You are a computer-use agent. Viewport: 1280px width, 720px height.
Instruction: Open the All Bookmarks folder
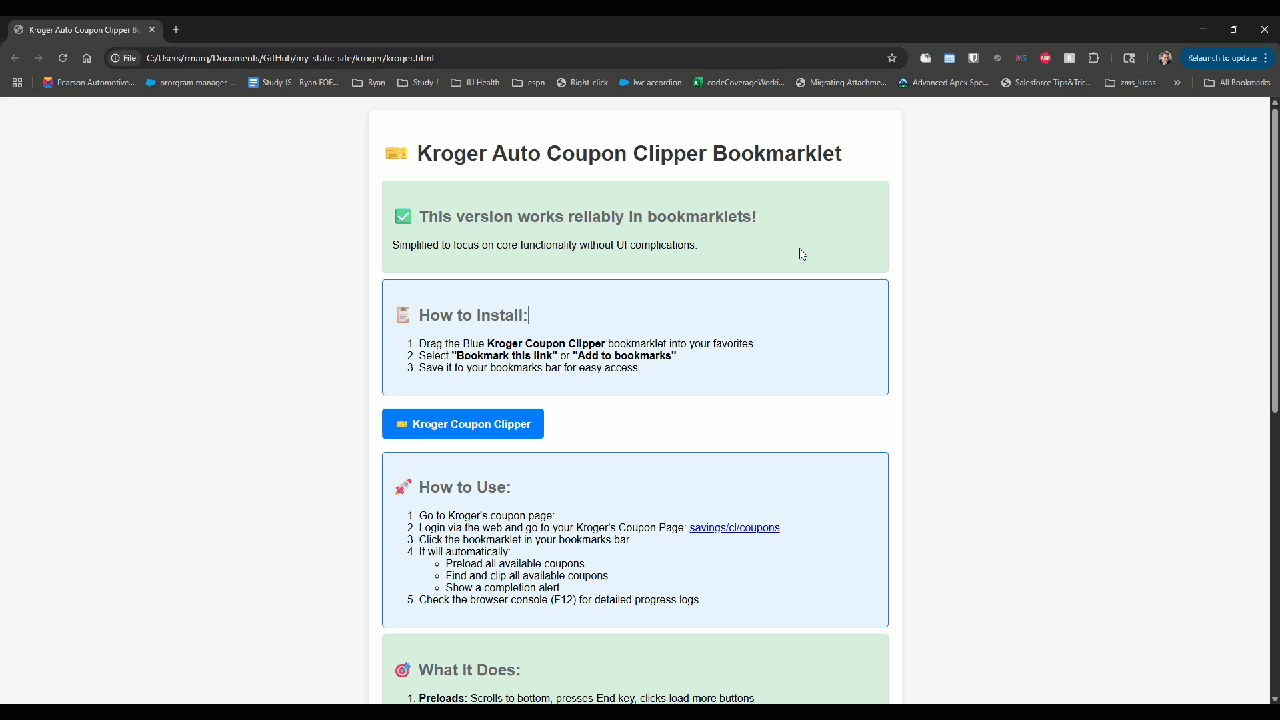coord(1237,83)
